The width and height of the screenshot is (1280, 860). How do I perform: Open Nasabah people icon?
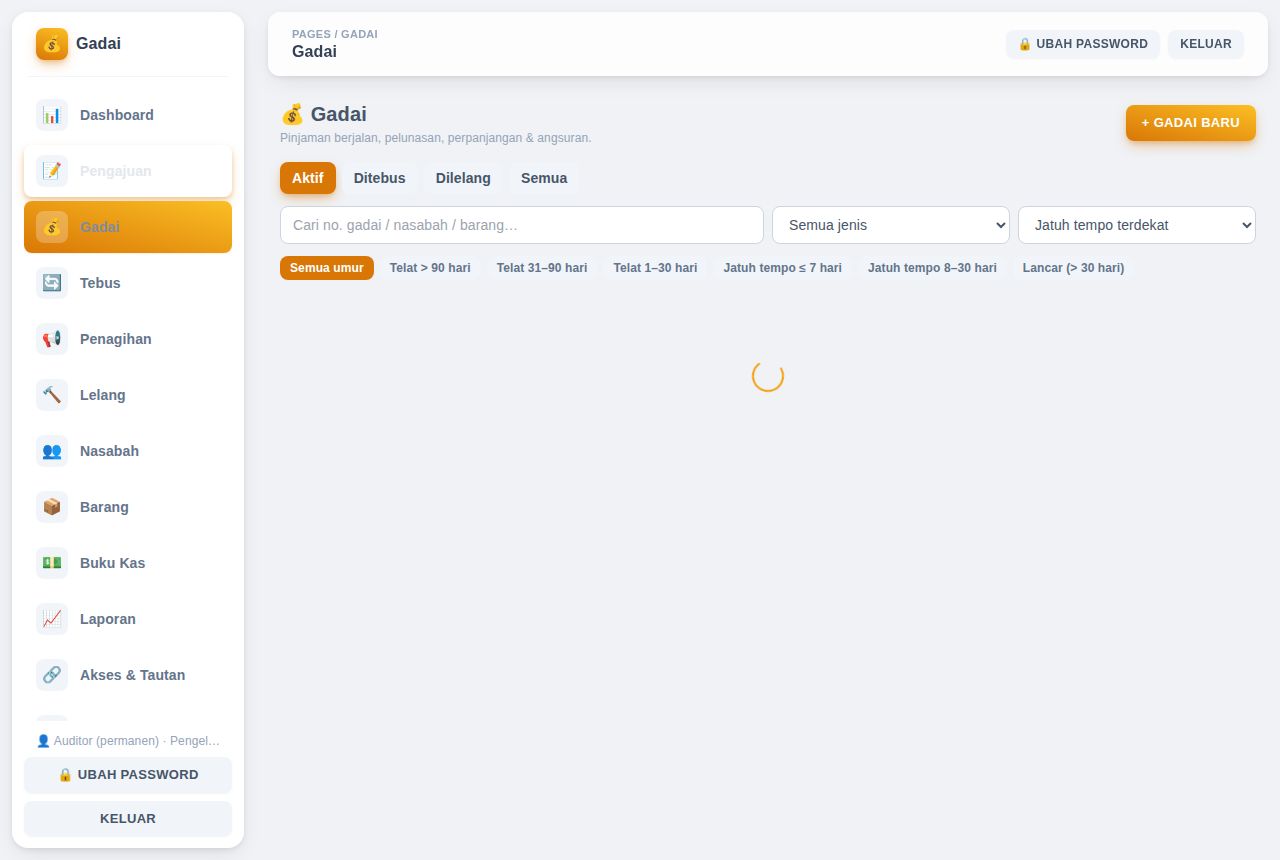52,451
